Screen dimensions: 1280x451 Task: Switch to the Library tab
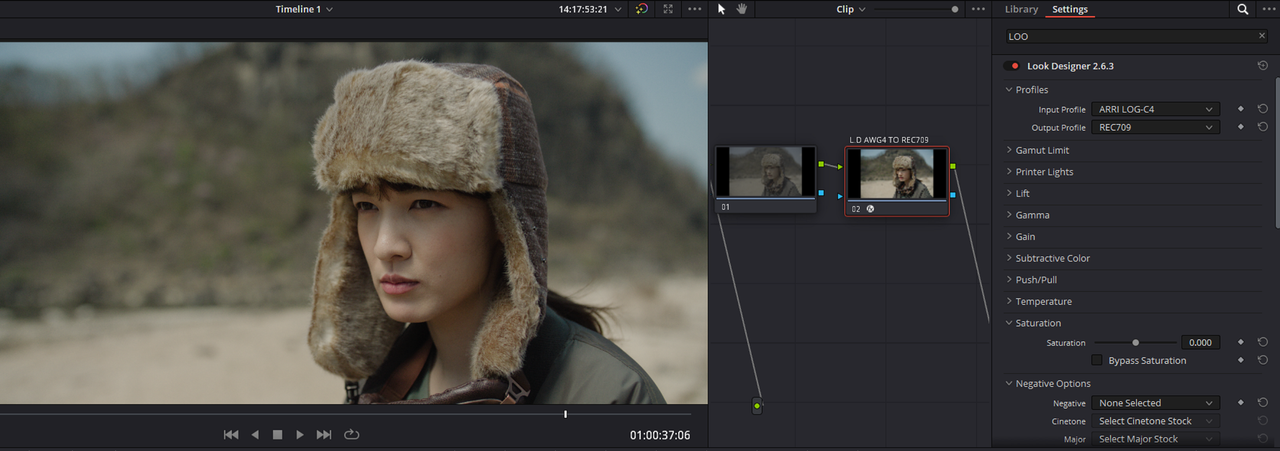[x=1021, y=9]
